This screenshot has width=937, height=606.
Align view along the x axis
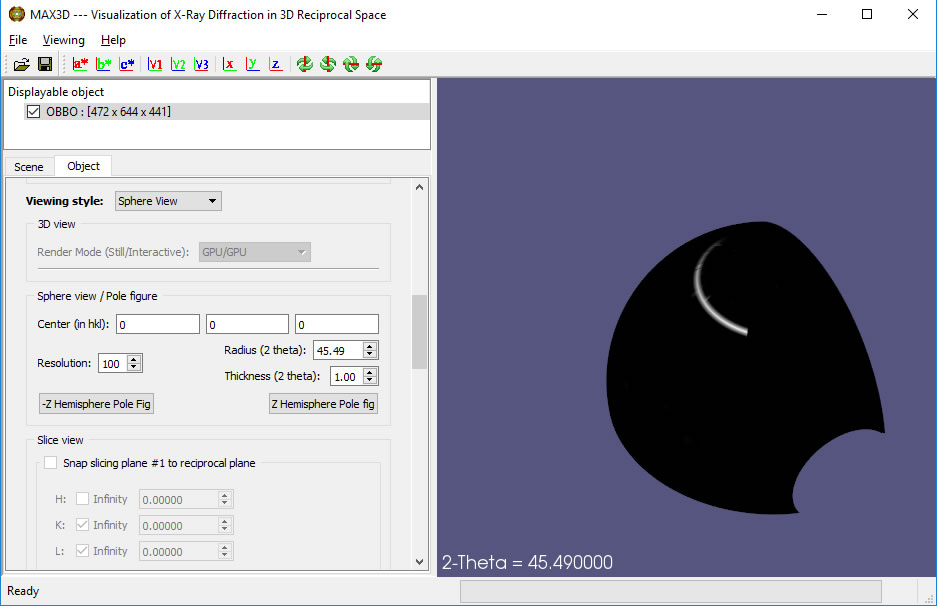[229, 64]
